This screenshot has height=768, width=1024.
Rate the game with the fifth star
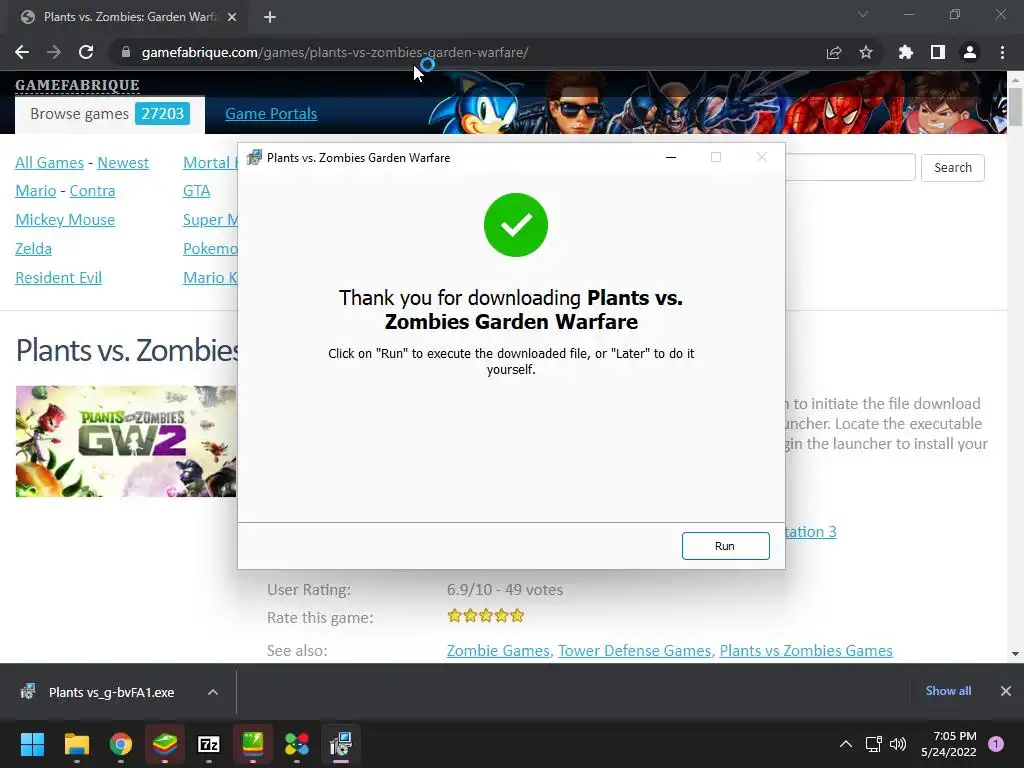pos(517,616)
